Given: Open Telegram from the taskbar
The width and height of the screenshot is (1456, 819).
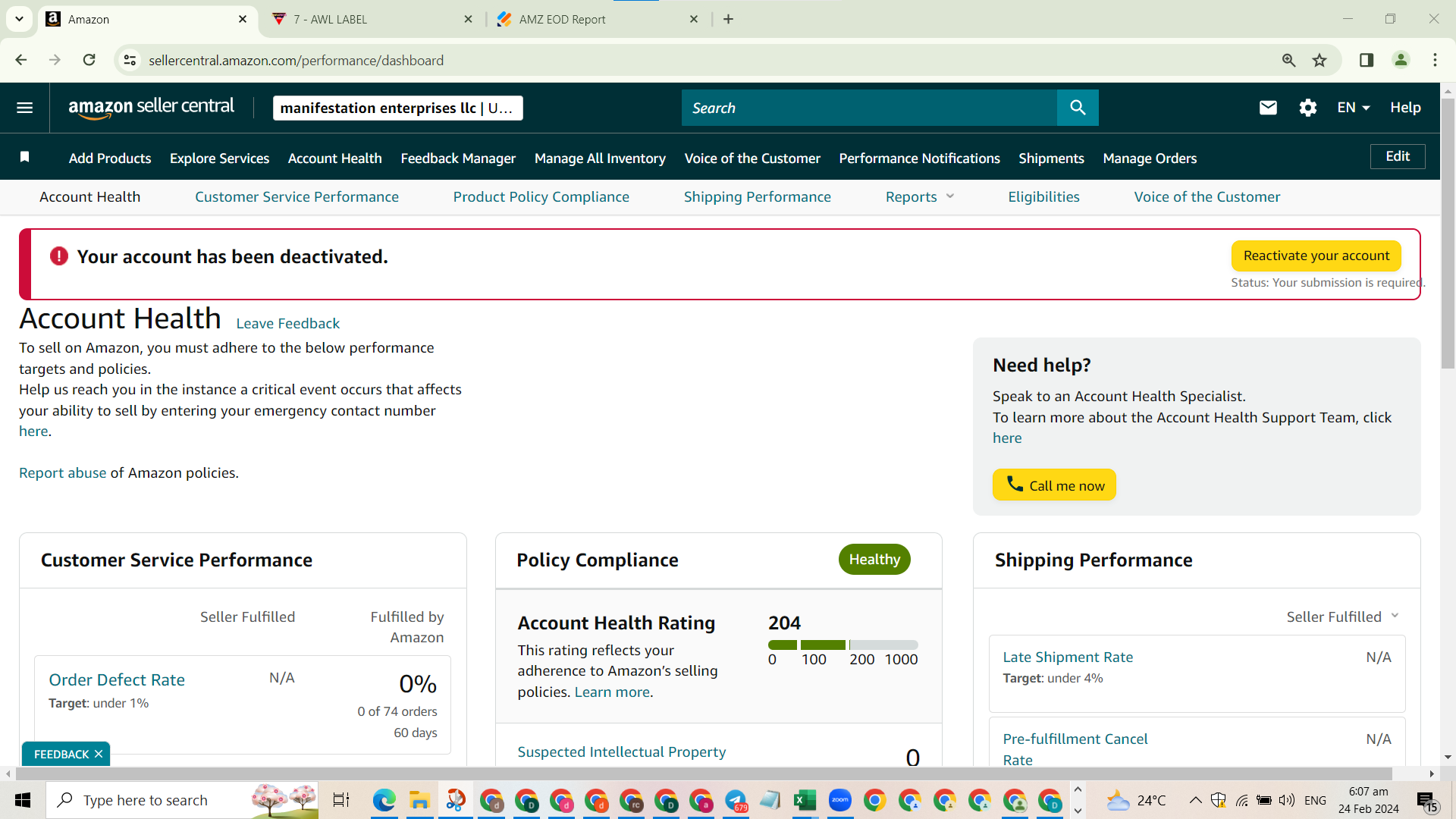Looking at the screenshot, I should pos(736,800).
